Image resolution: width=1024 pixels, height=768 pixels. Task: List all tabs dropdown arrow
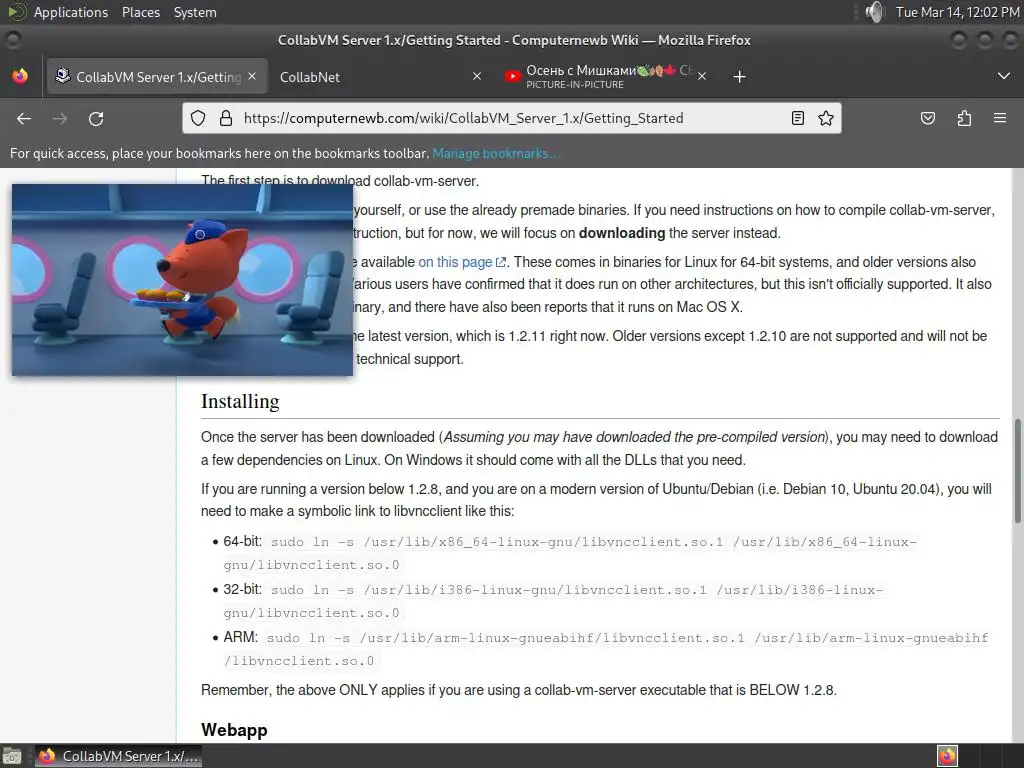(1004, 76)
